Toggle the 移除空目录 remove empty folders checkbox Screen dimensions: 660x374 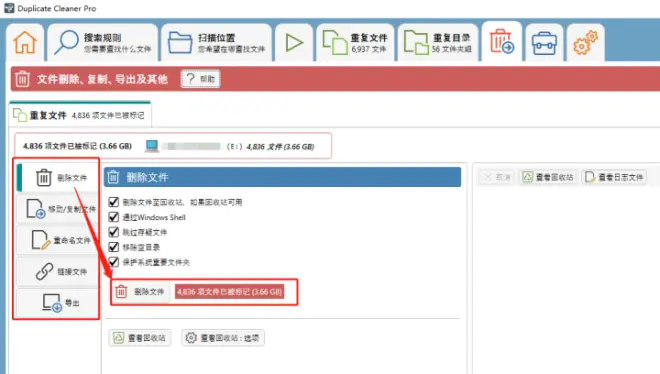point(113,247)
